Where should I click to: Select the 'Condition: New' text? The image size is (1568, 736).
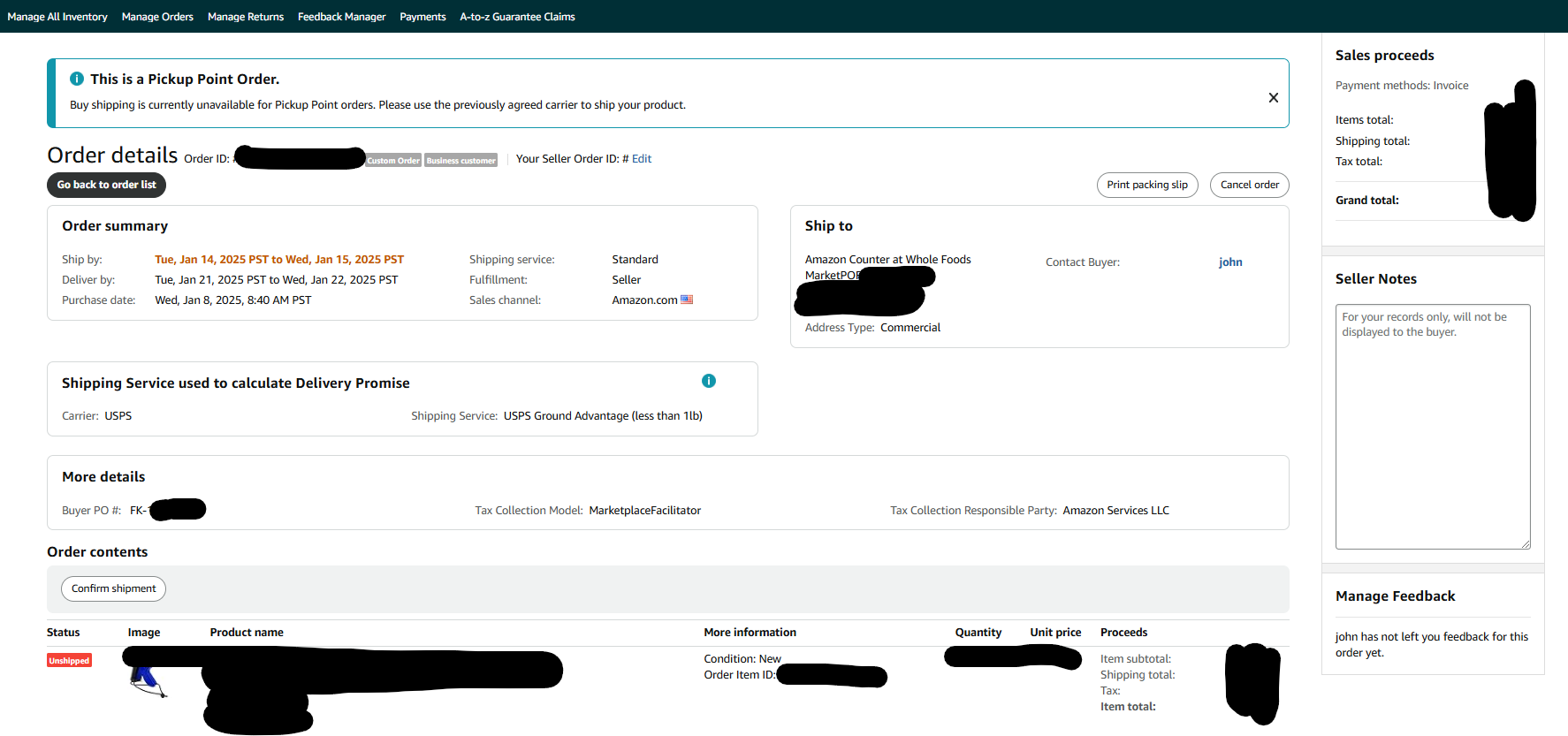pos(742,659)
